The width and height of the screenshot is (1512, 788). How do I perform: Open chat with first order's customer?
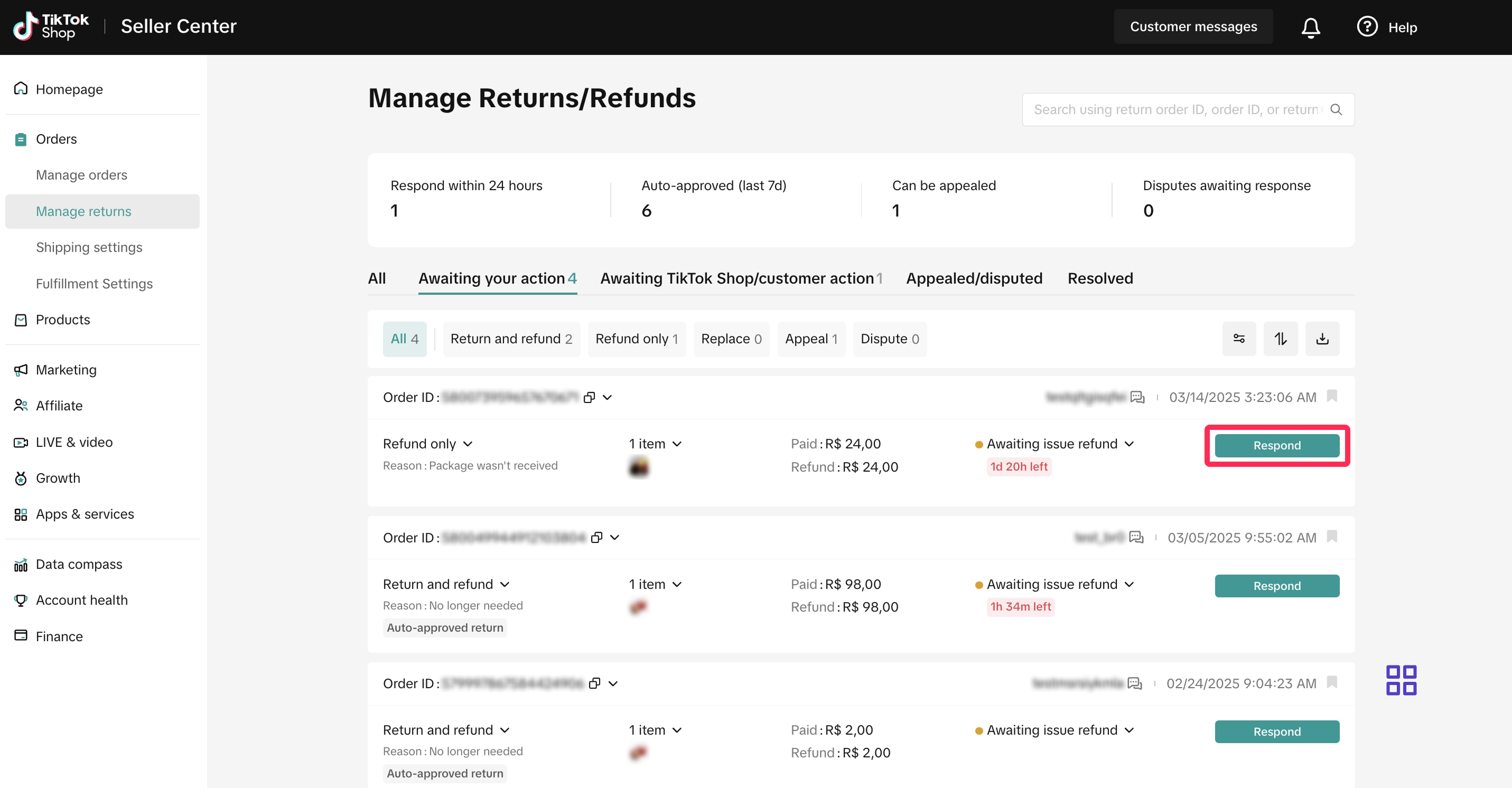point(1137,397)
